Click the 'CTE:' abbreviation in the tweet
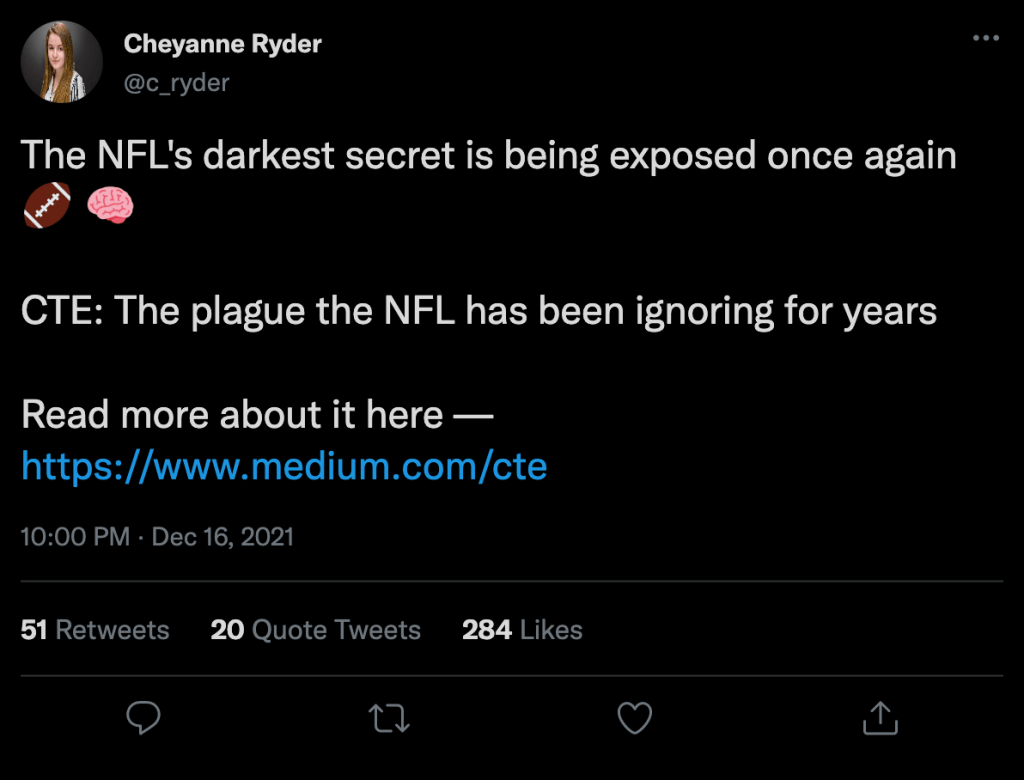1024x780 pixels. pos(62,311)
